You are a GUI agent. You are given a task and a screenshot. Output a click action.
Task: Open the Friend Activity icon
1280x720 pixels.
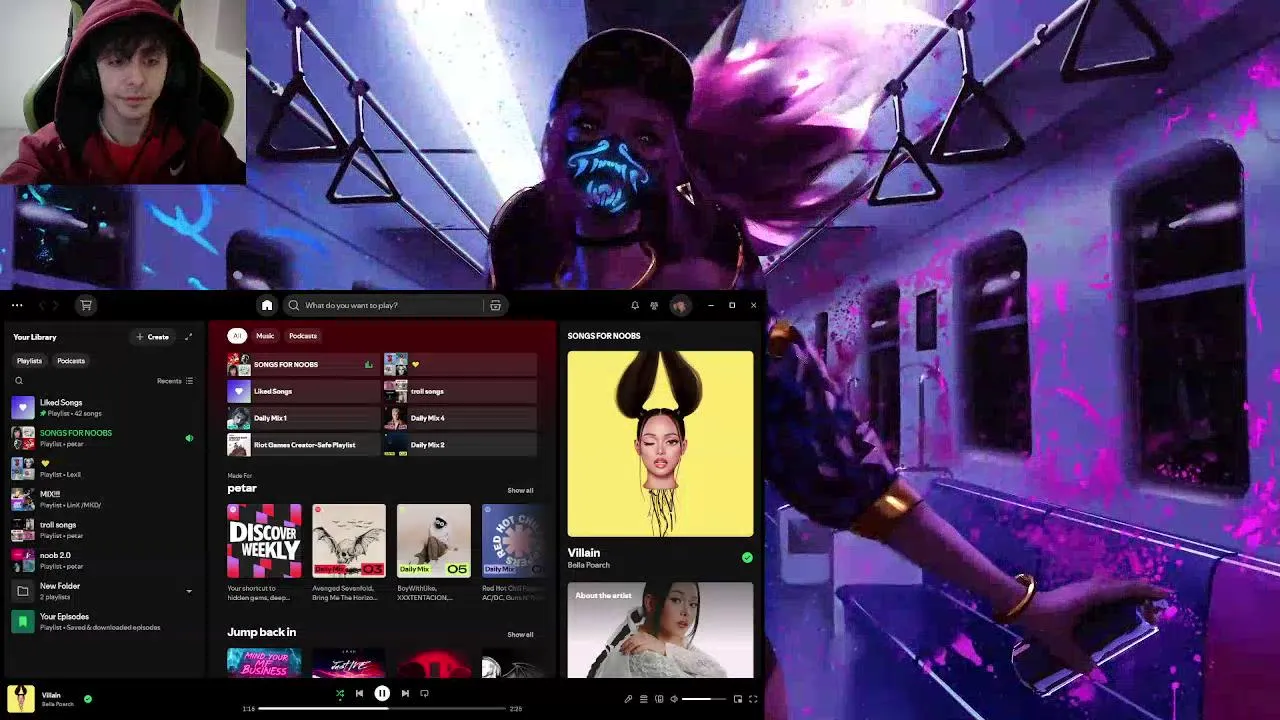click(x=654, y=305)
